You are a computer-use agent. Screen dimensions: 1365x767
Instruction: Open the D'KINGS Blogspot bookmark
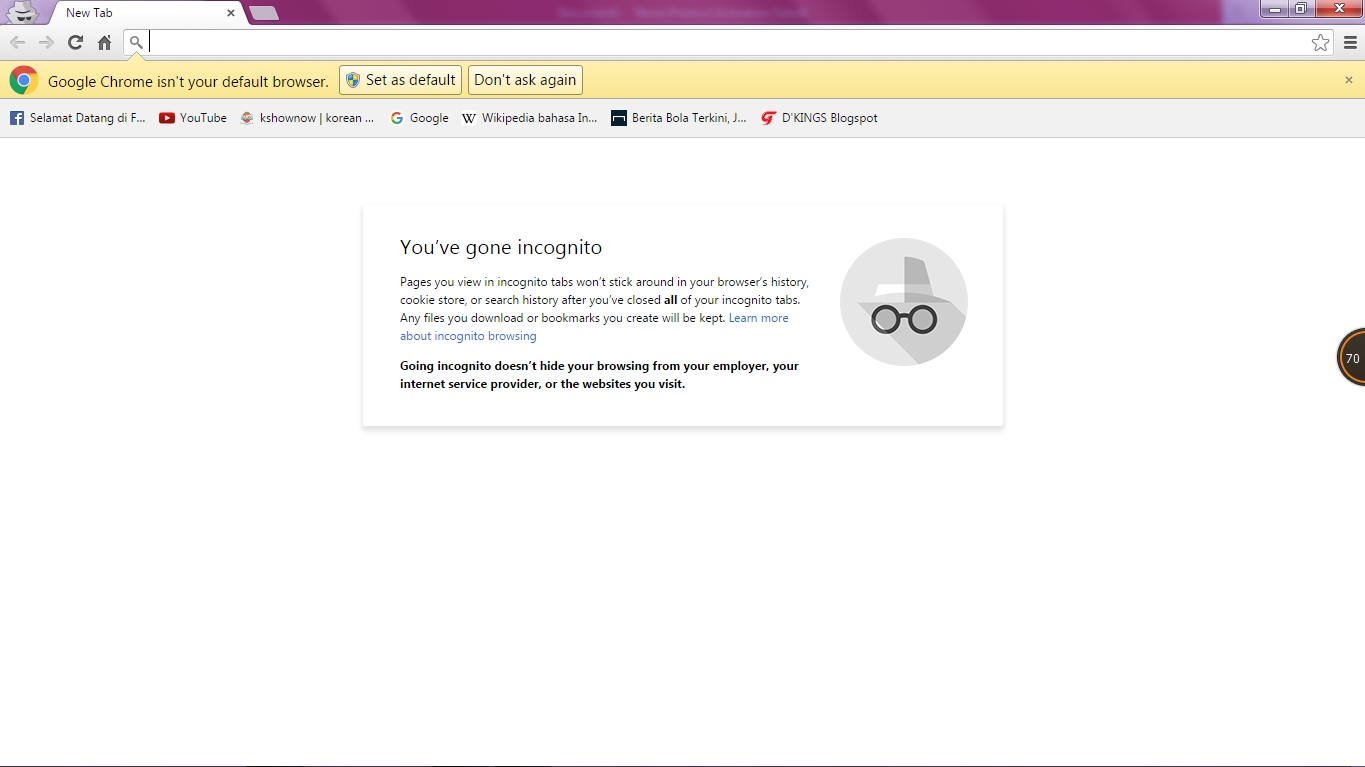coord(818,117)
